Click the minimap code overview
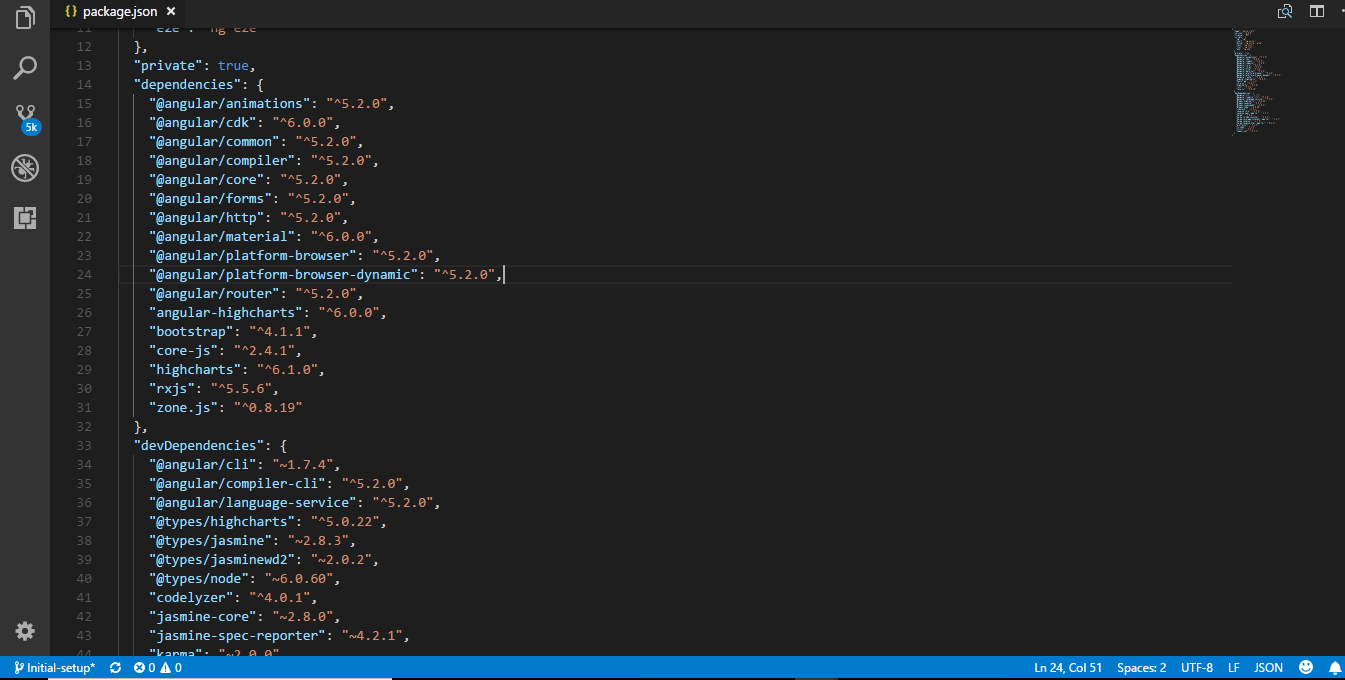The width and height of the screenshot is (1345, 680). pos(1258,80)
